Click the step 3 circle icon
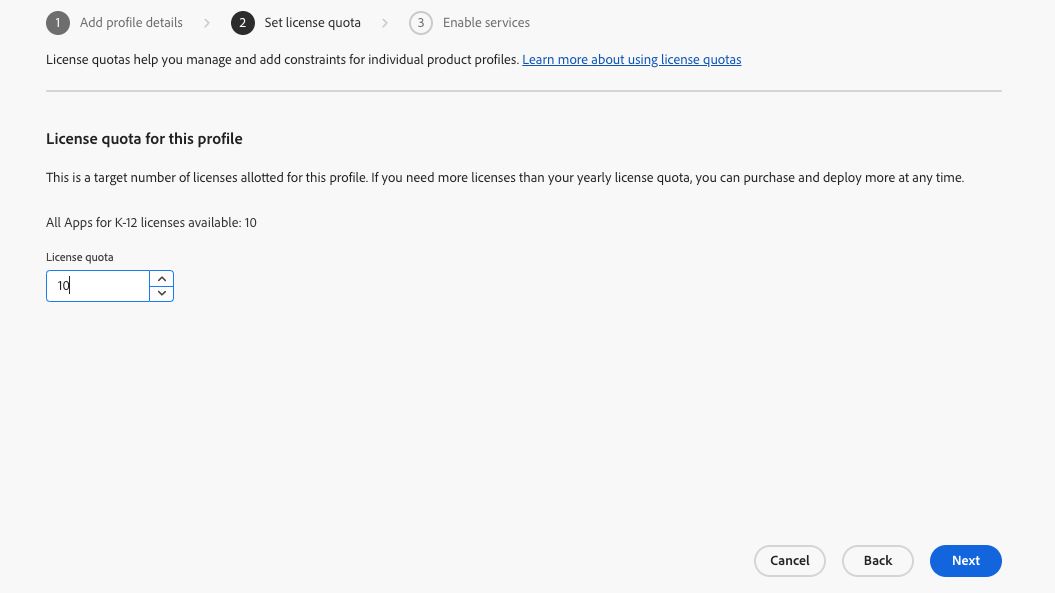Screen dimensions: 1055x593 click(x=421, y=23)
